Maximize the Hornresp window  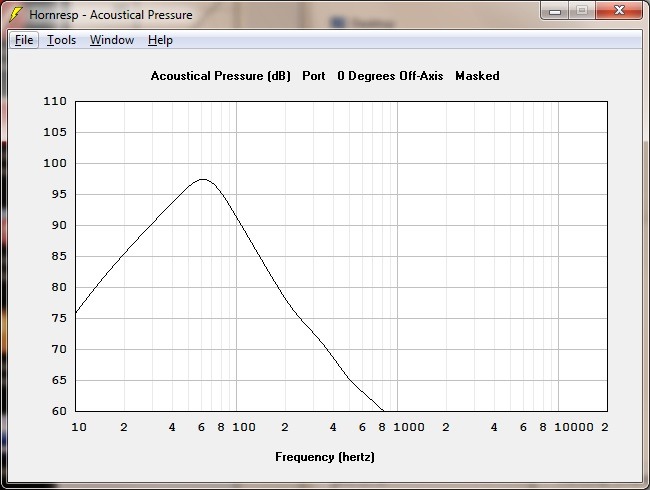click(x=582, y=10)
